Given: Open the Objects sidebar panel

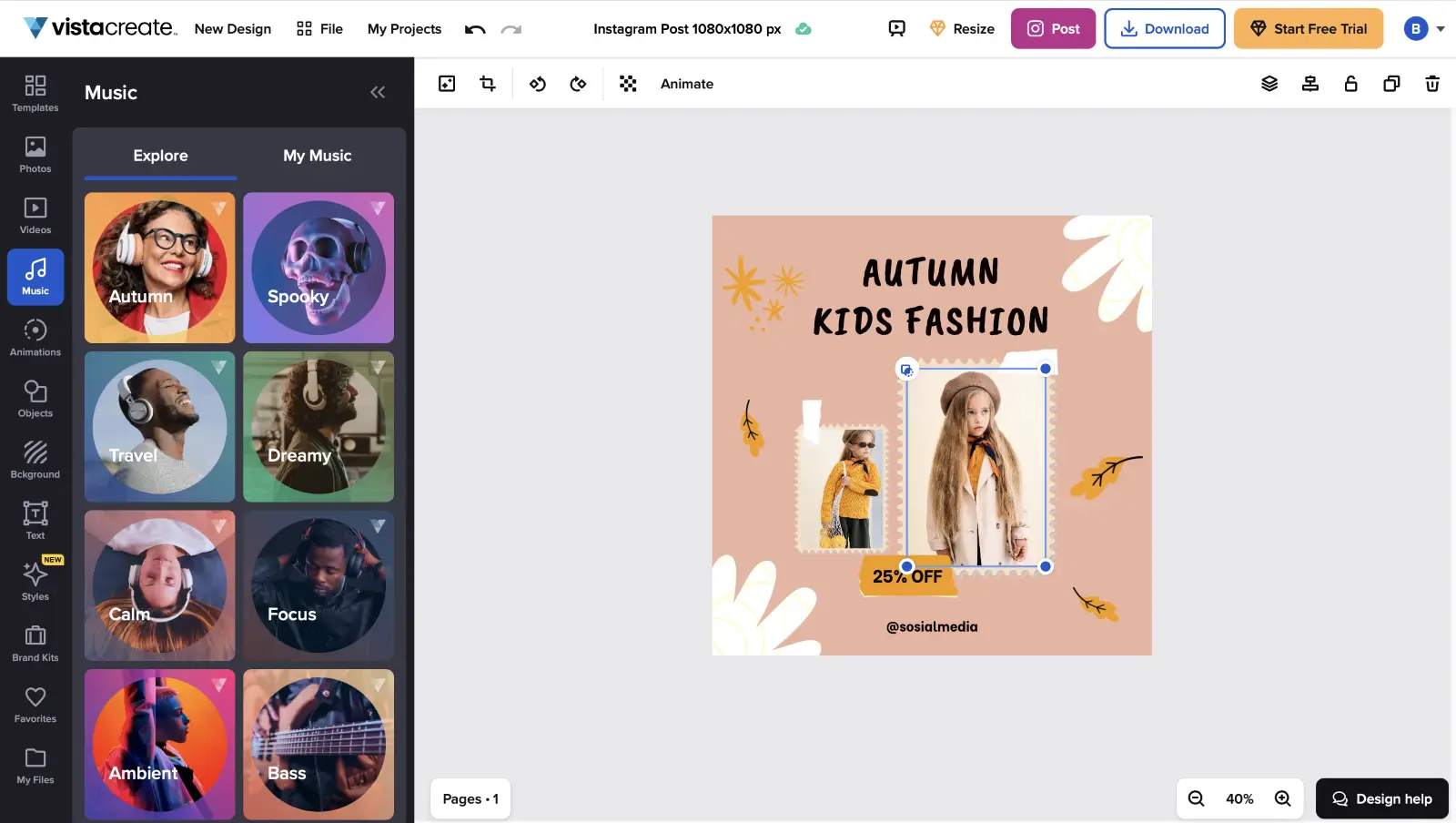Looking at the screenshot, I should [x=35, y=398].
